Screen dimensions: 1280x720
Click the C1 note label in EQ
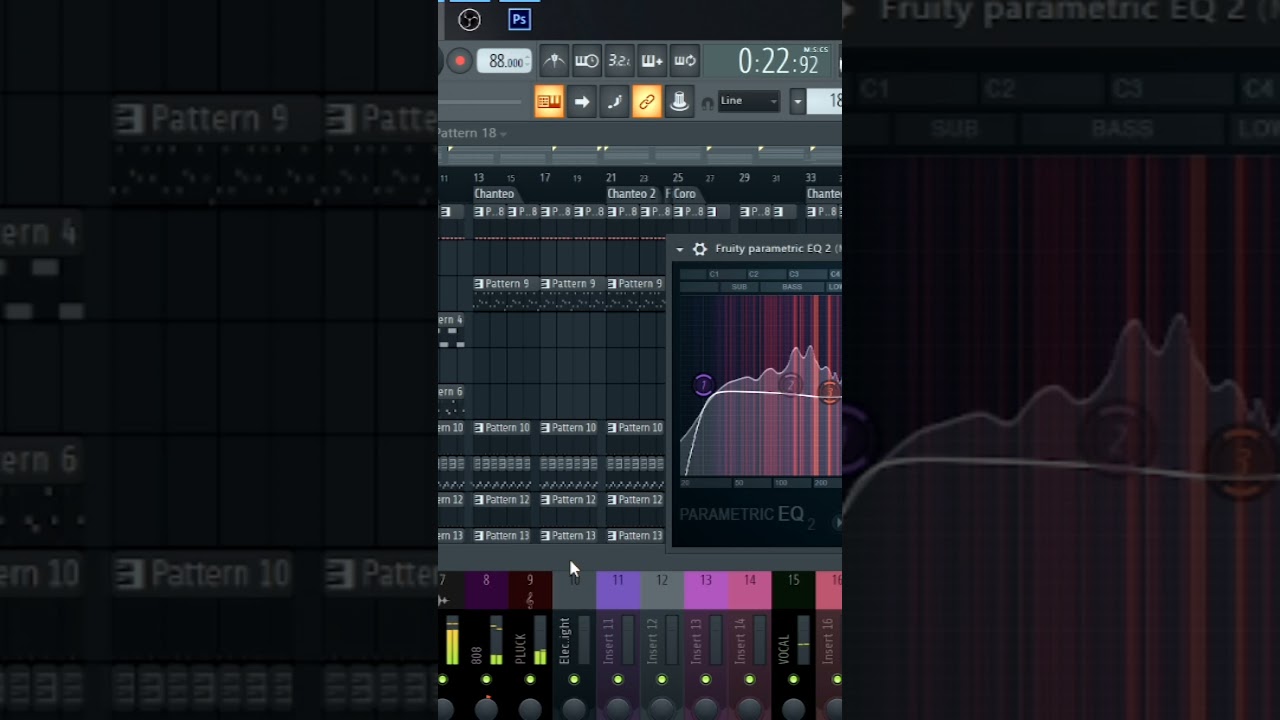pyautogui.click(x=714, y=274)
